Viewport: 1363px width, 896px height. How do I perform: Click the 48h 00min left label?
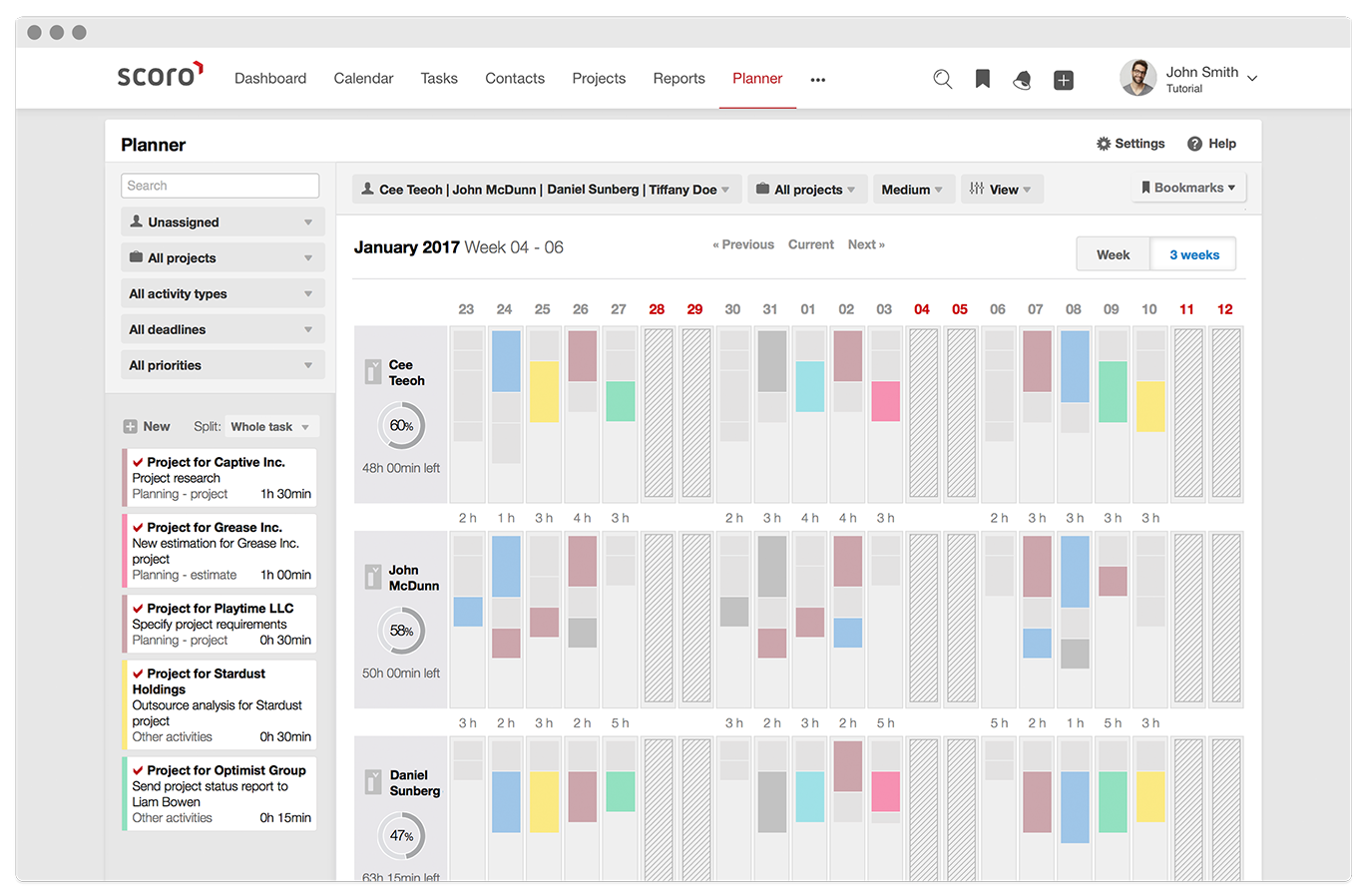click(401, 468)
